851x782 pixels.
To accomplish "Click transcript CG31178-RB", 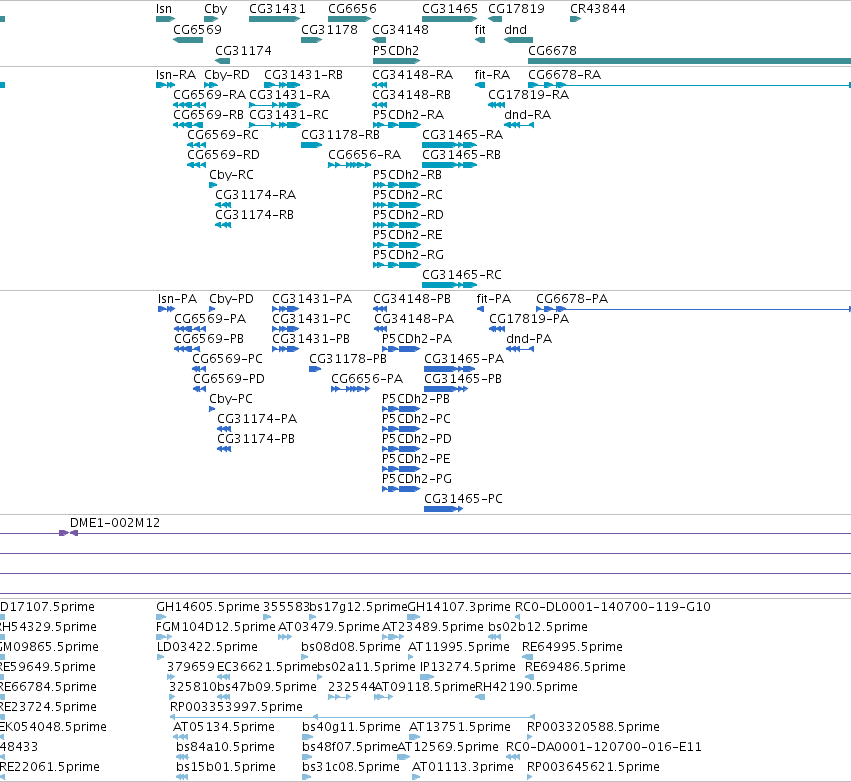I will (340, 135).
